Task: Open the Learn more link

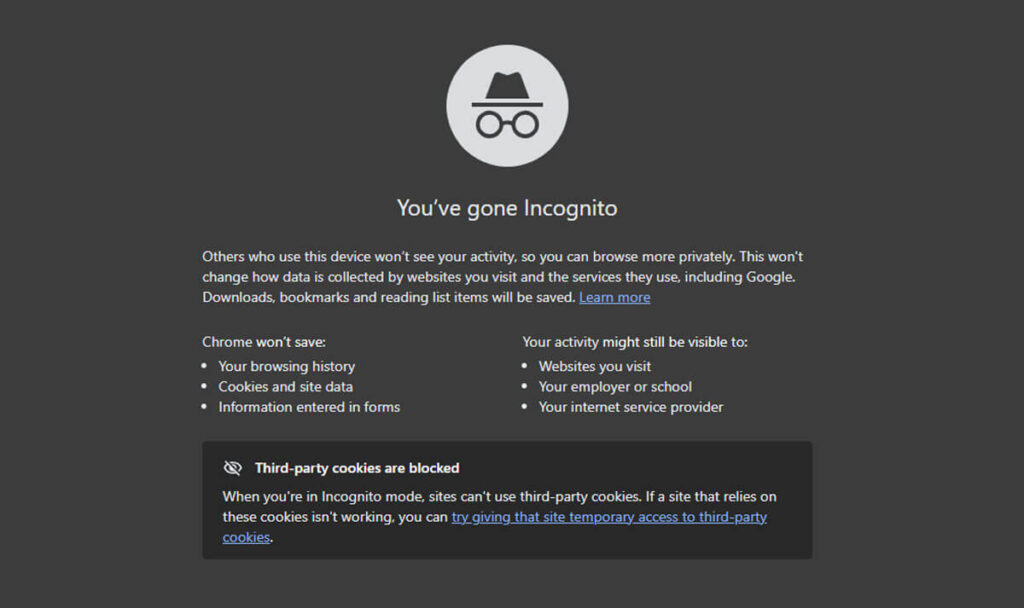Action: 614,297
